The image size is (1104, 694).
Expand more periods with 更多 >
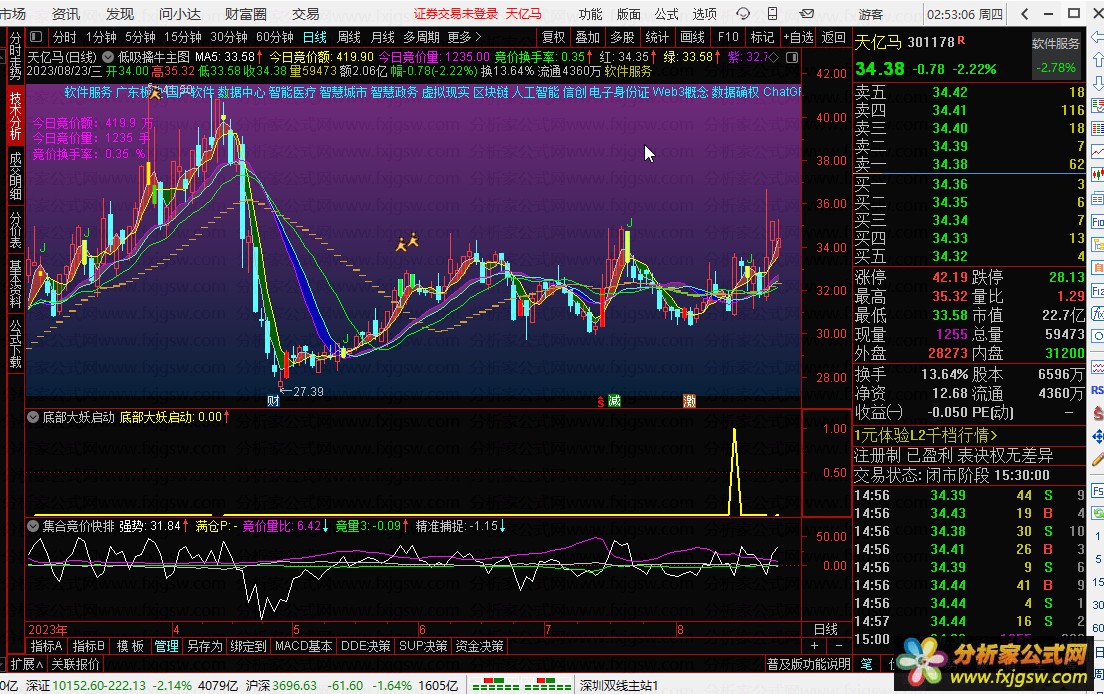tap(464, 37)
